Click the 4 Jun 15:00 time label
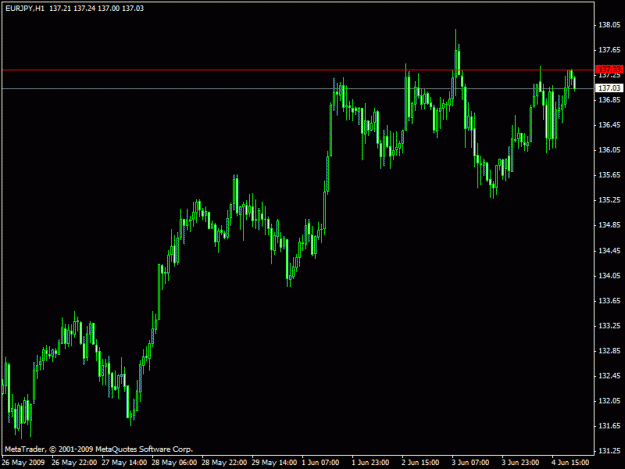 (x=570, y=463)
